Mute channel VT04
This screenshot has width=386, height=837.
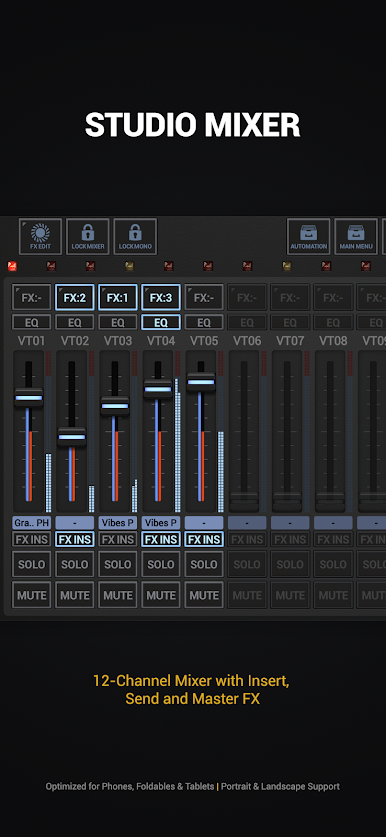pos(161,595)
